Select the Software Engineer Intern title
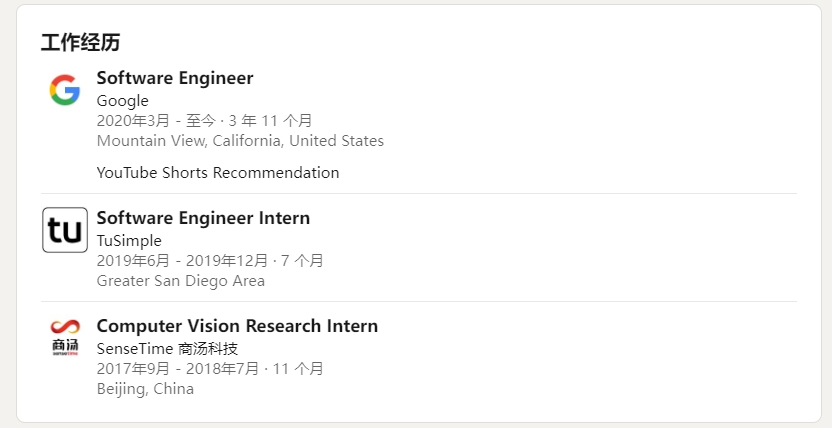Image resolution: width=832 pixels, height=428 pixels. [x=203, y=218]
